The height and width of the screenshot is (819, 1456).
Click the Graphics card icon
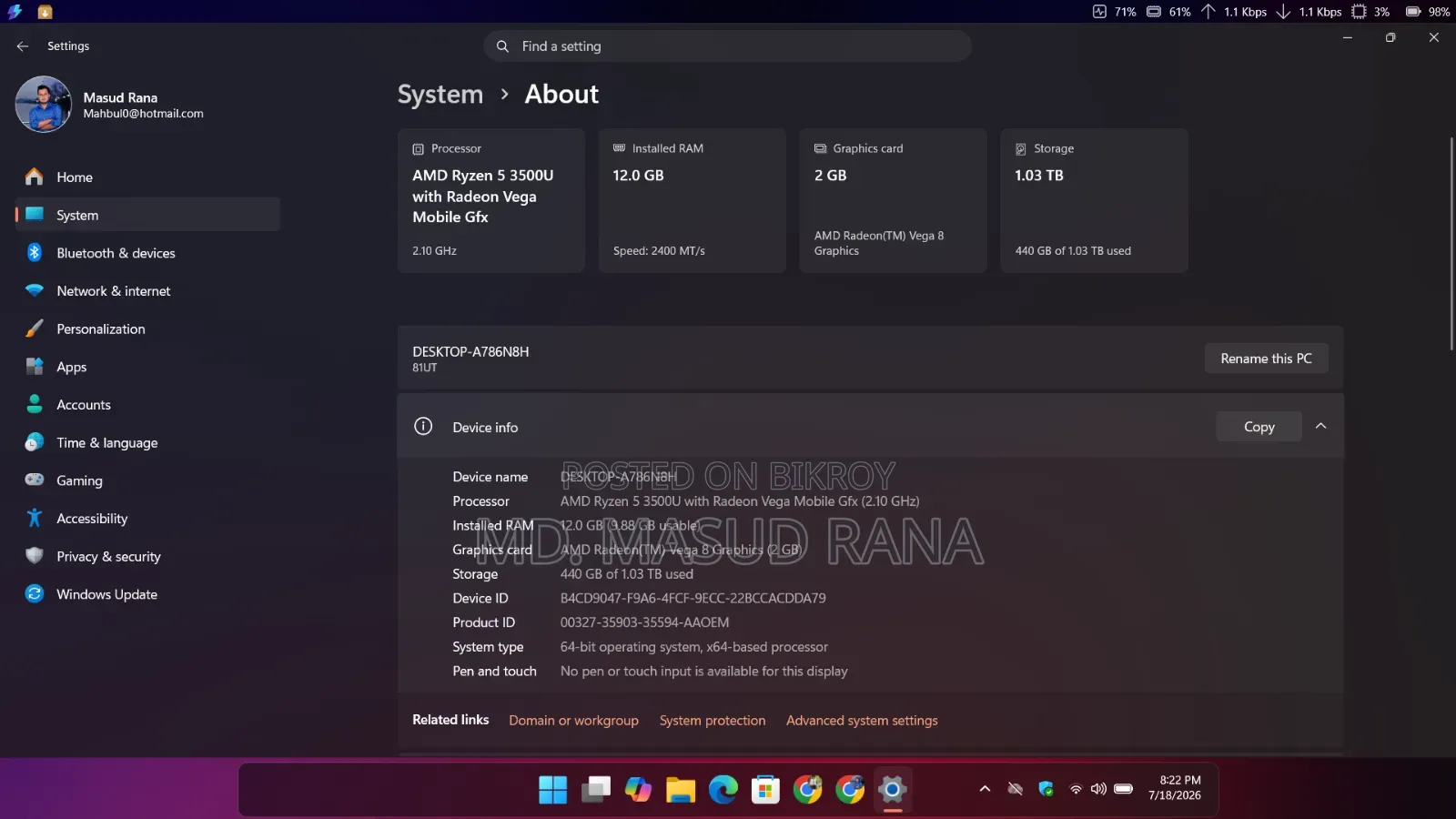point(820,148)
